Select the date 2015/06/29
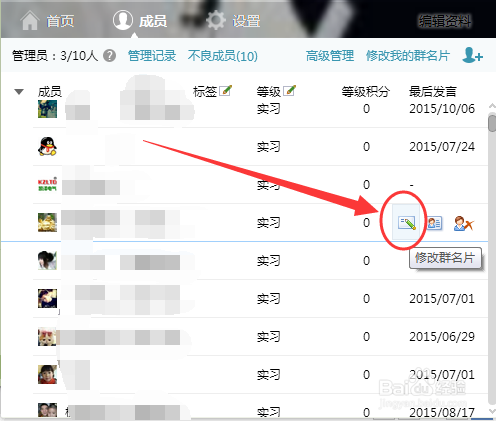 pos(442,337)
